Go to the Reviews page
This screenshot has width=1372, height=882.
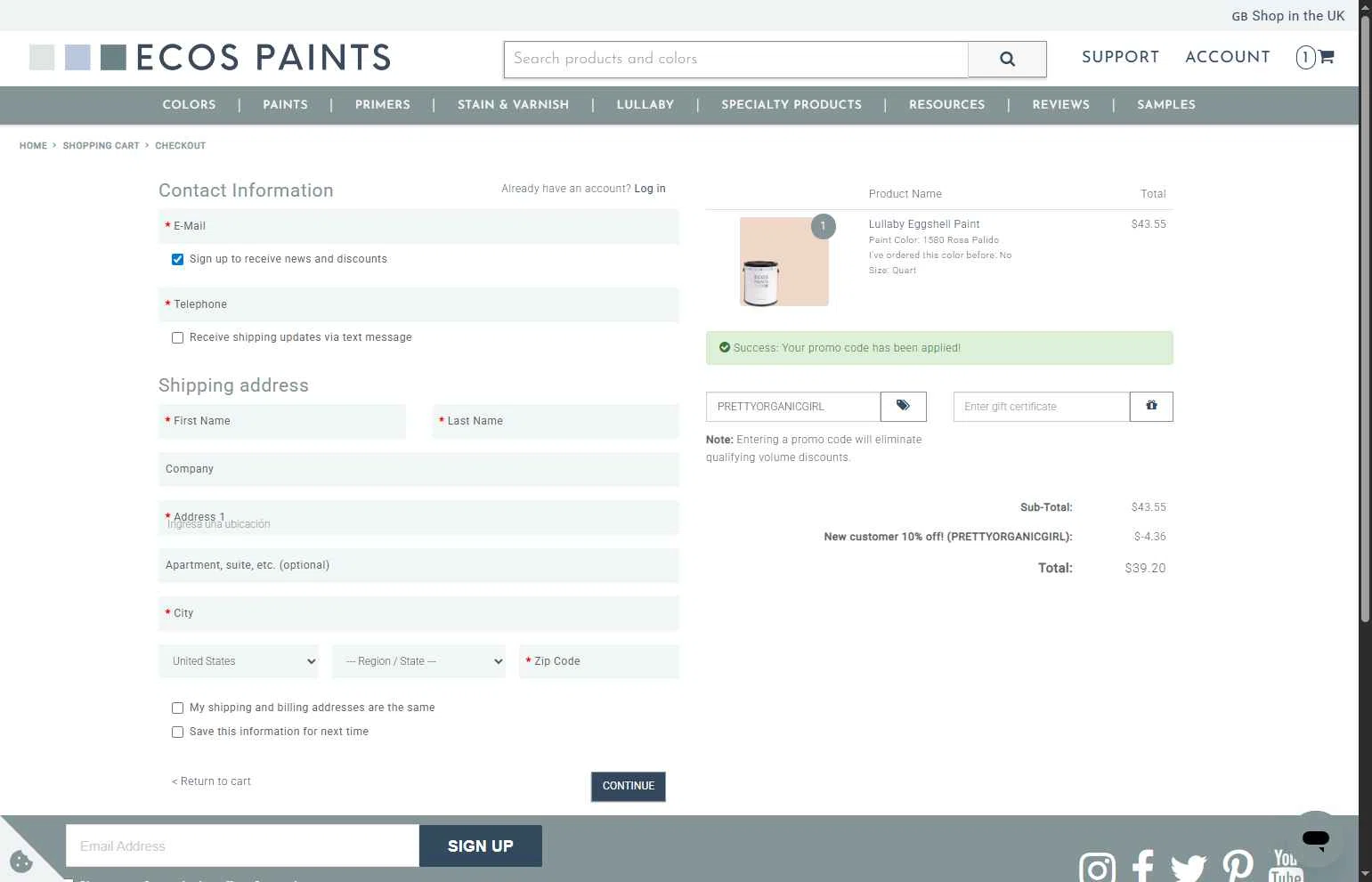pos(1060,105)
